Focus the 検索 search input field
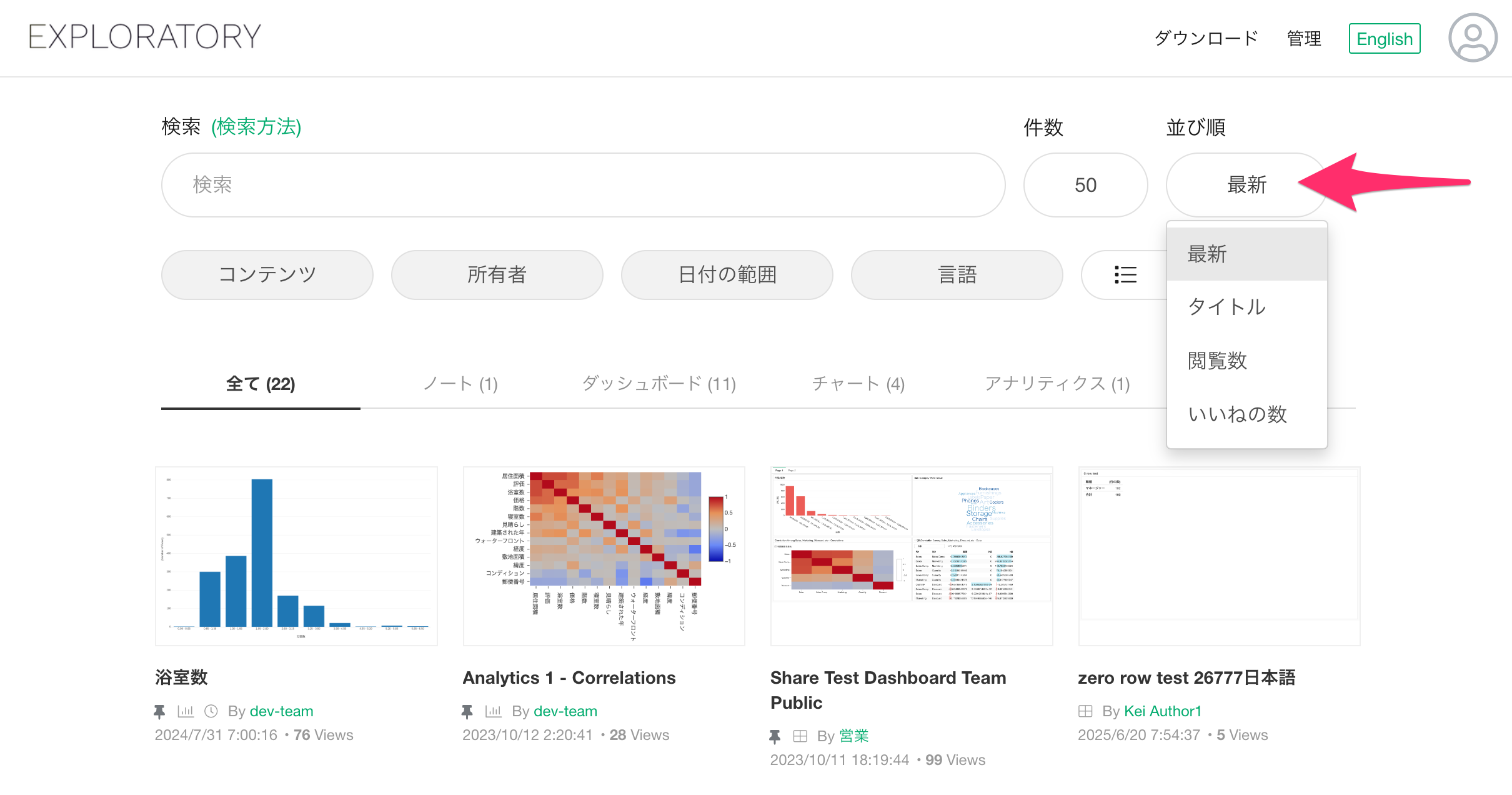Image resolution: width=1512 pixels, height=795 pixels. pos(583,185)
